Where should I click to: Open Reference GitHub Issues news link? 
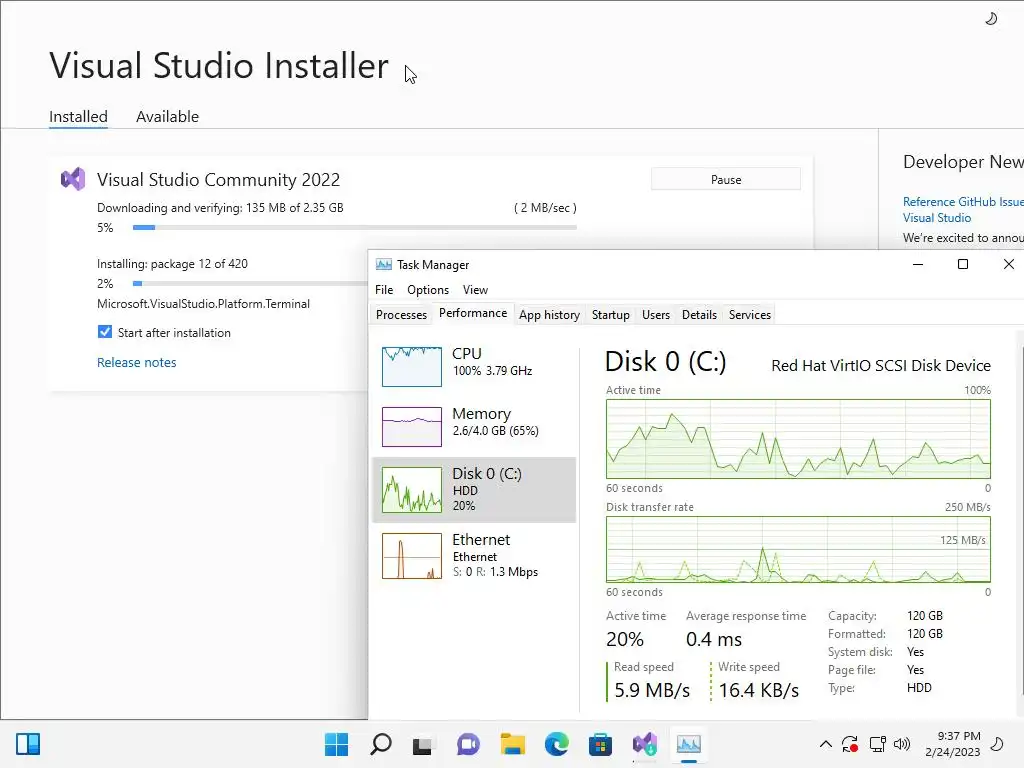[963, 210]
